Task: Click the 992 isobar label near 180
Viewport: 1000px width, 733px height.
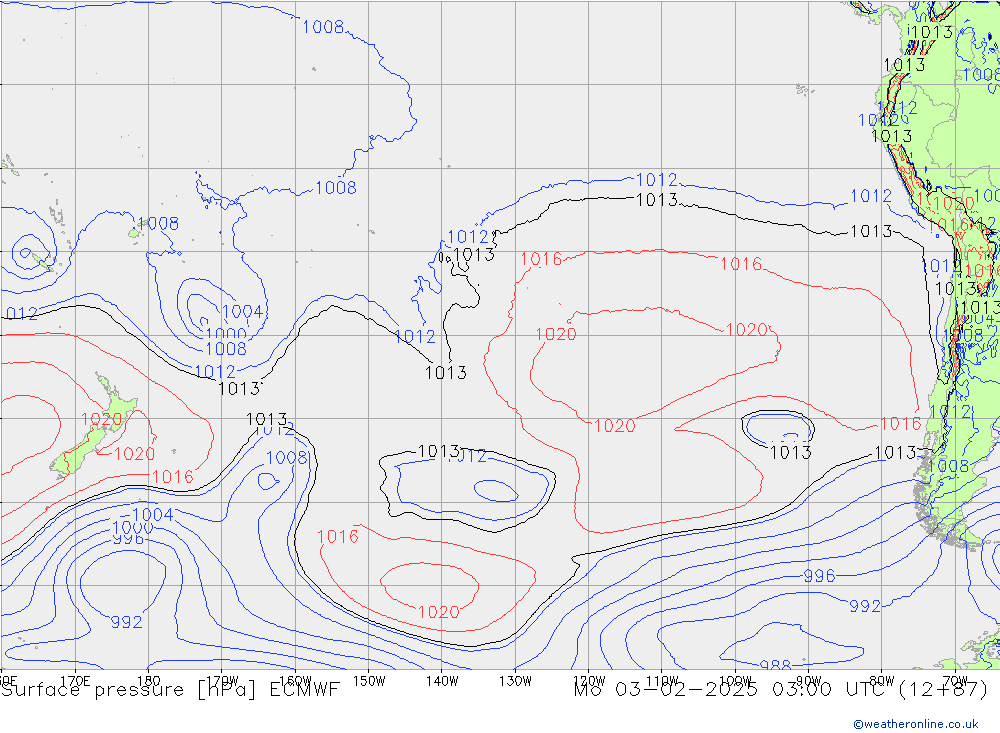Action: click(x=126, y=621)
